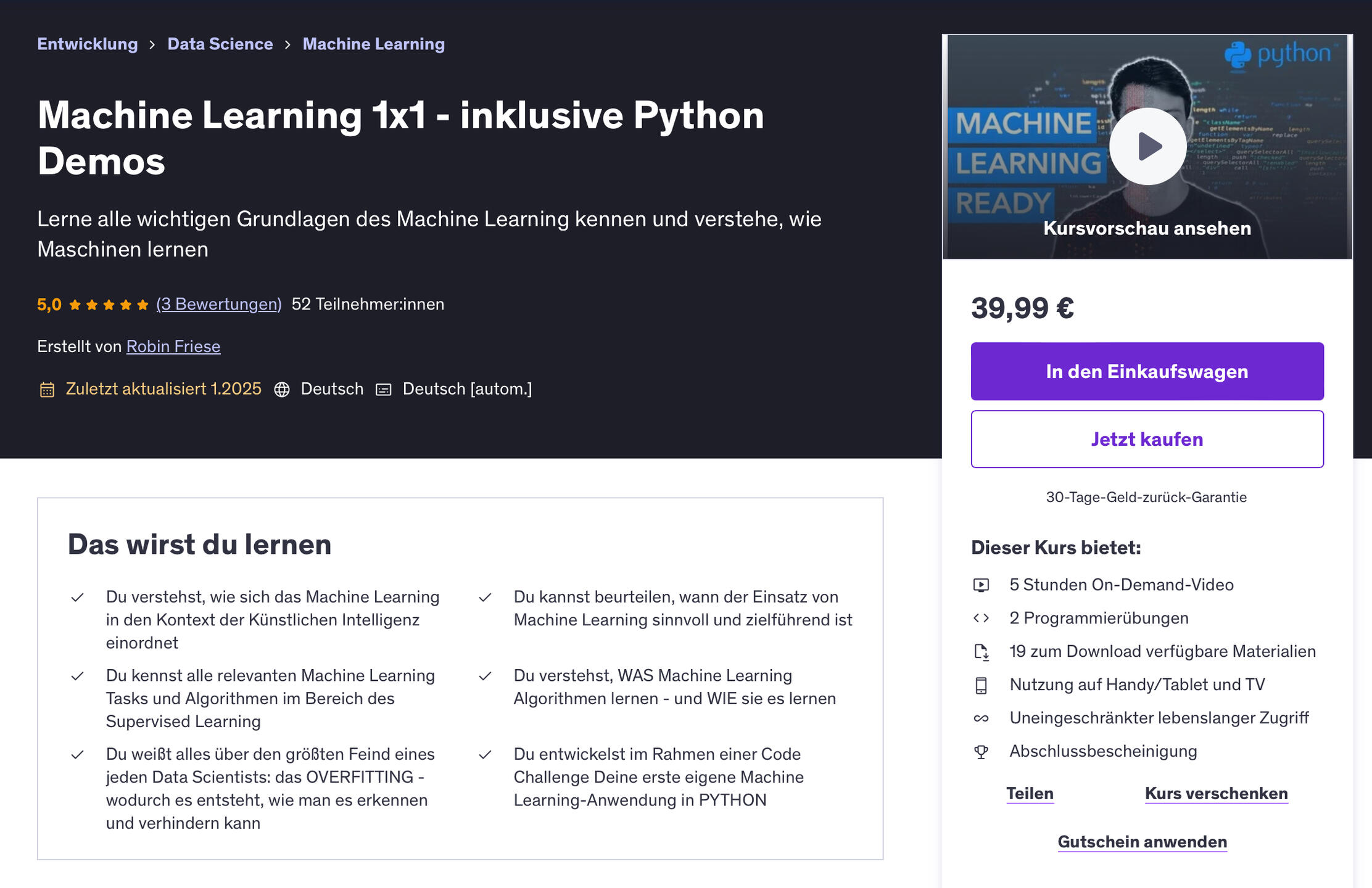The image size is (1372, 888).
Task: Click the mobile device icon for Handy/Tablet Nutzung
Action: coord(982,684)
